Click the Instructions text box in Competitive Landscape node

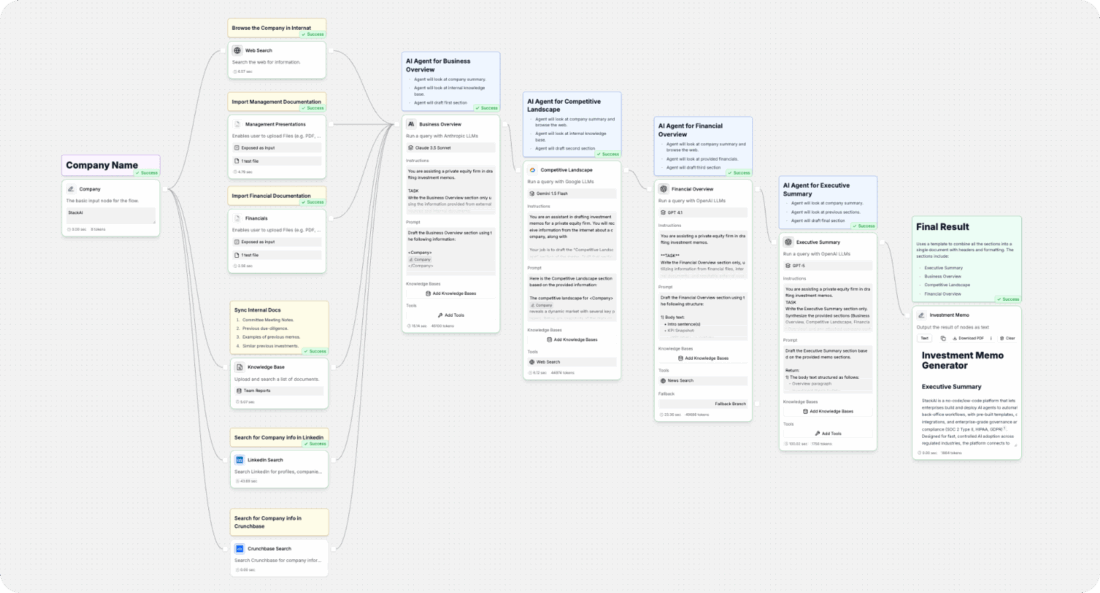point(572,236)
